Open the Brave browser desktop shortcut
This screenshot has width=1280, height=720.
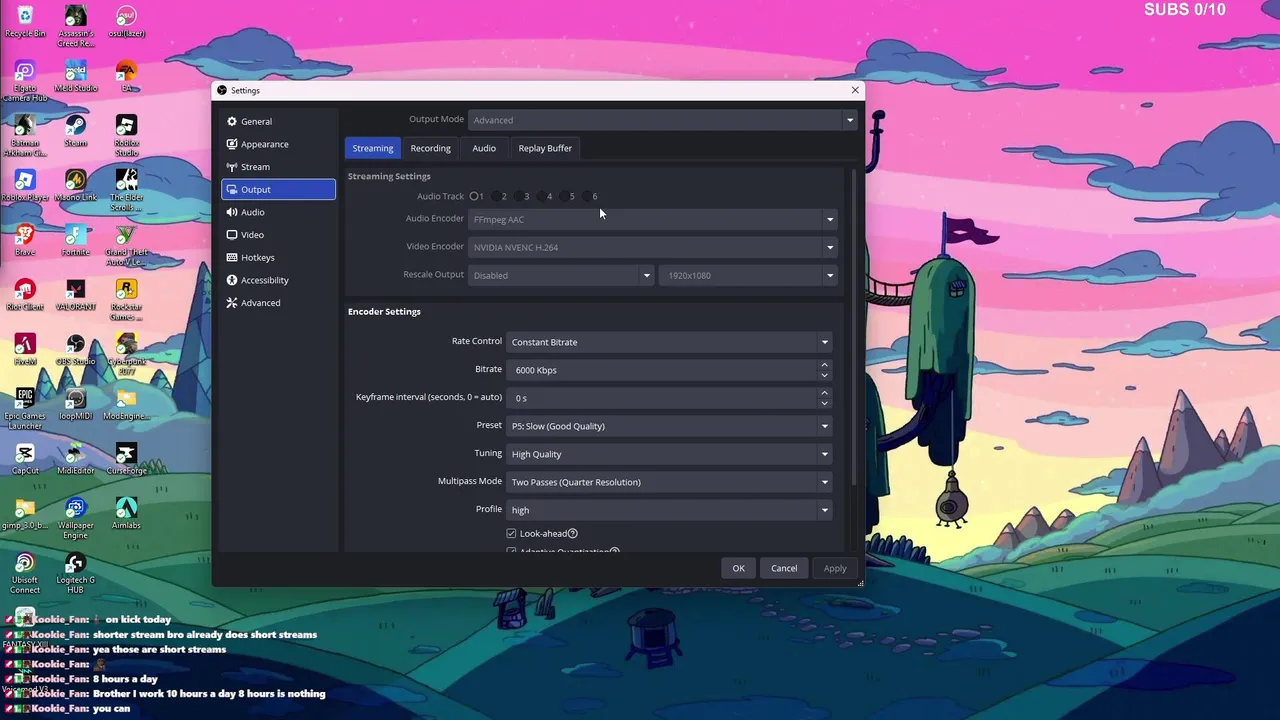click(x=25, y=240)
